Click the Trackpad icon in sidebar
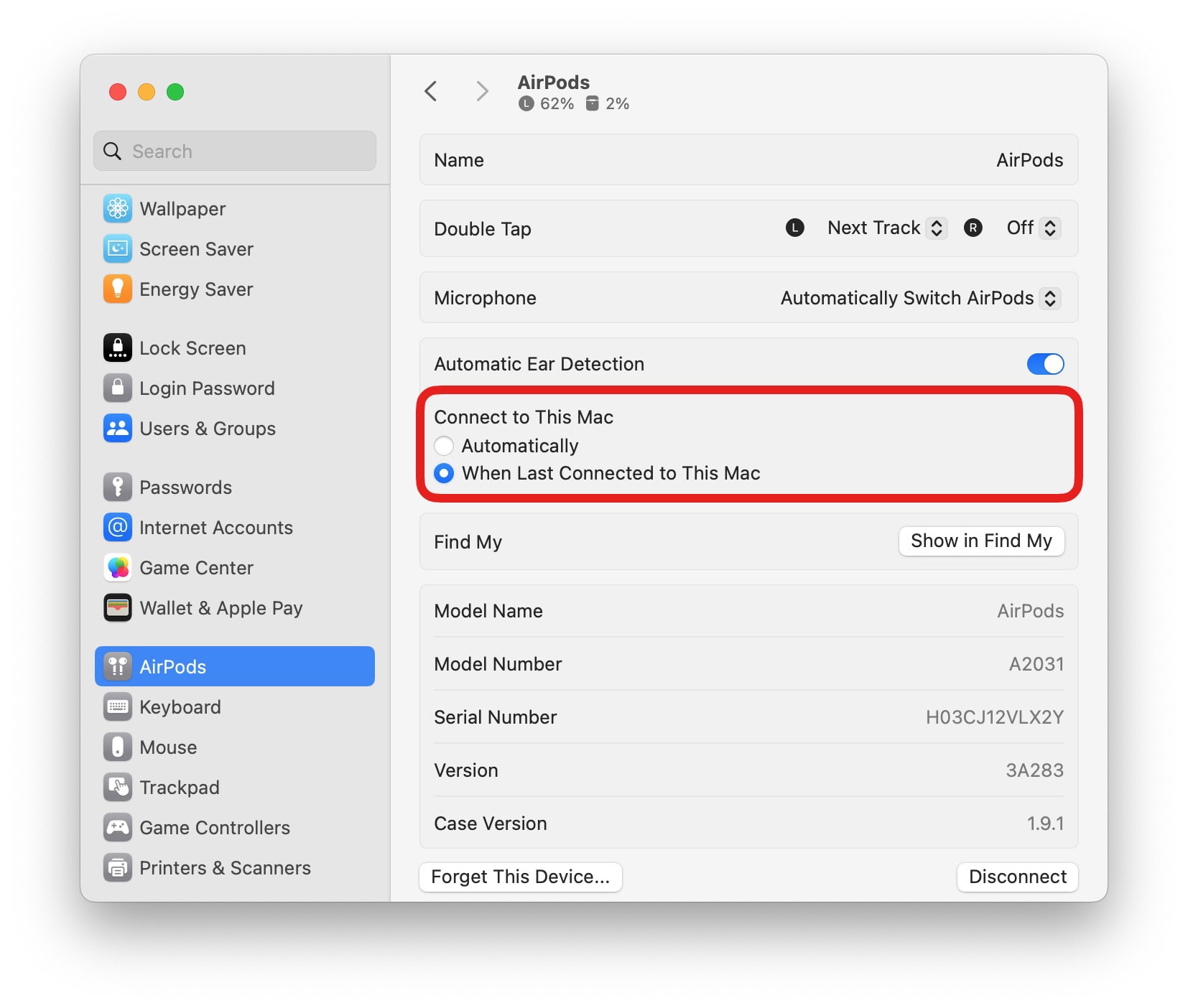1188x1008 pixels. [117, 788]
